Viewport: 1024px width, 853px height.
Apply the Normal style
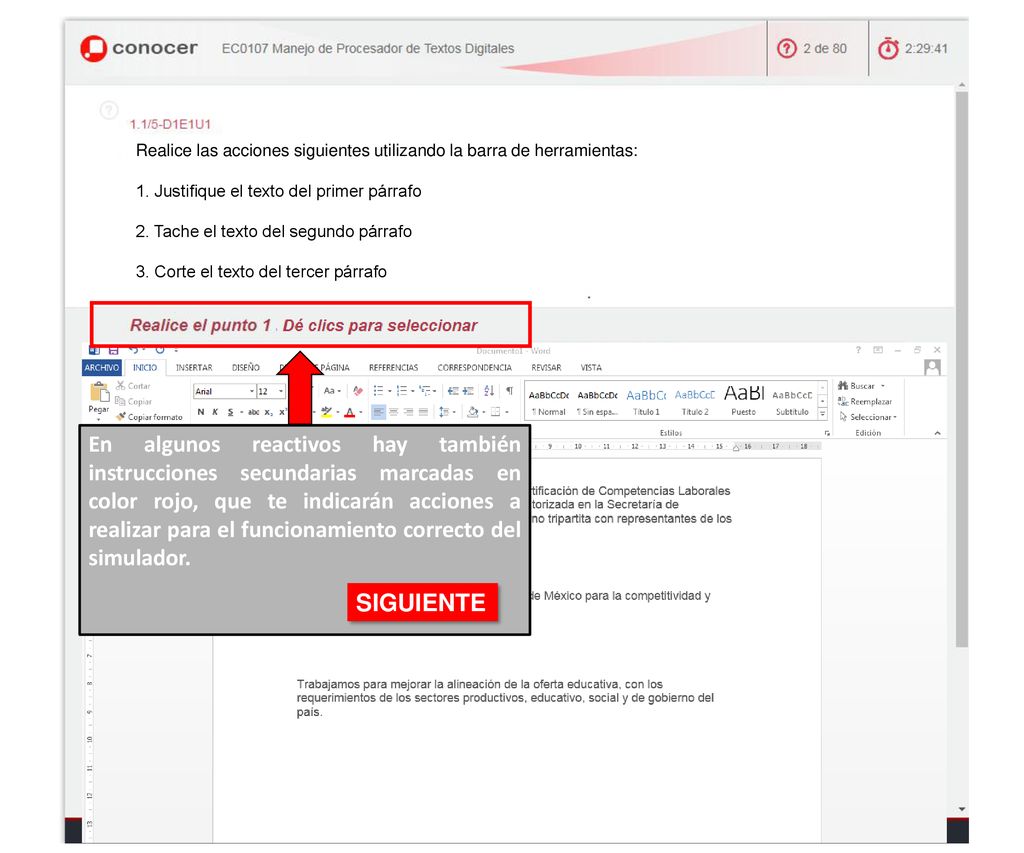tap(549, 402)
